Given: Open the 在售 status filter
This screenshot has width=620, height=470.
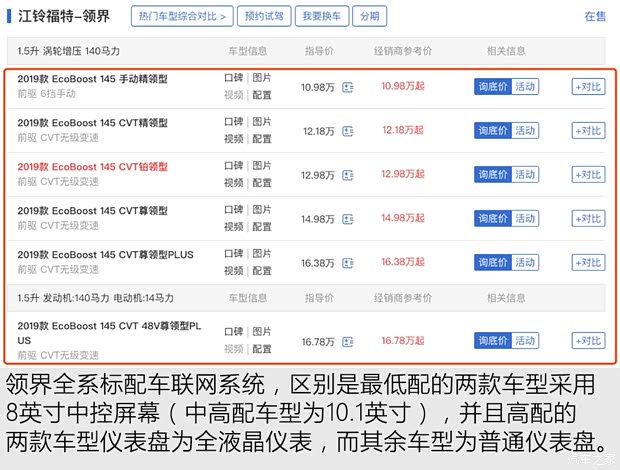Looking at the screenshot, I should (x=595, y=17).
